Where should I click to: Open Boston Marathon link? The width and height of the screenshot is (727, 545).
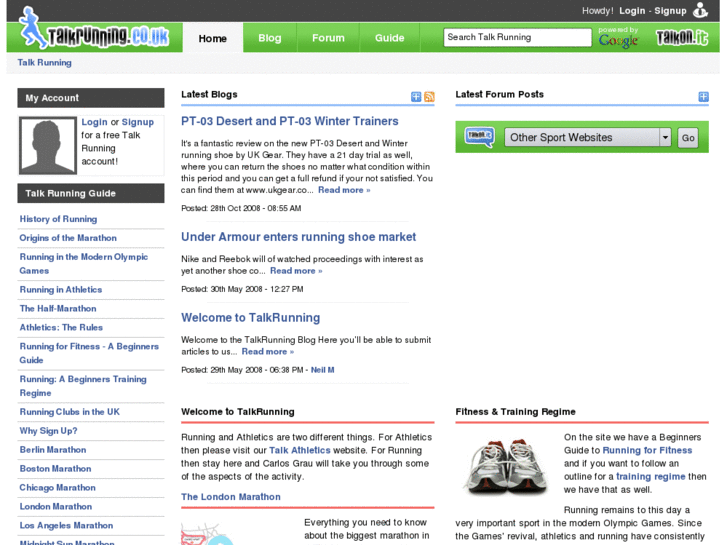pos(55,469)
